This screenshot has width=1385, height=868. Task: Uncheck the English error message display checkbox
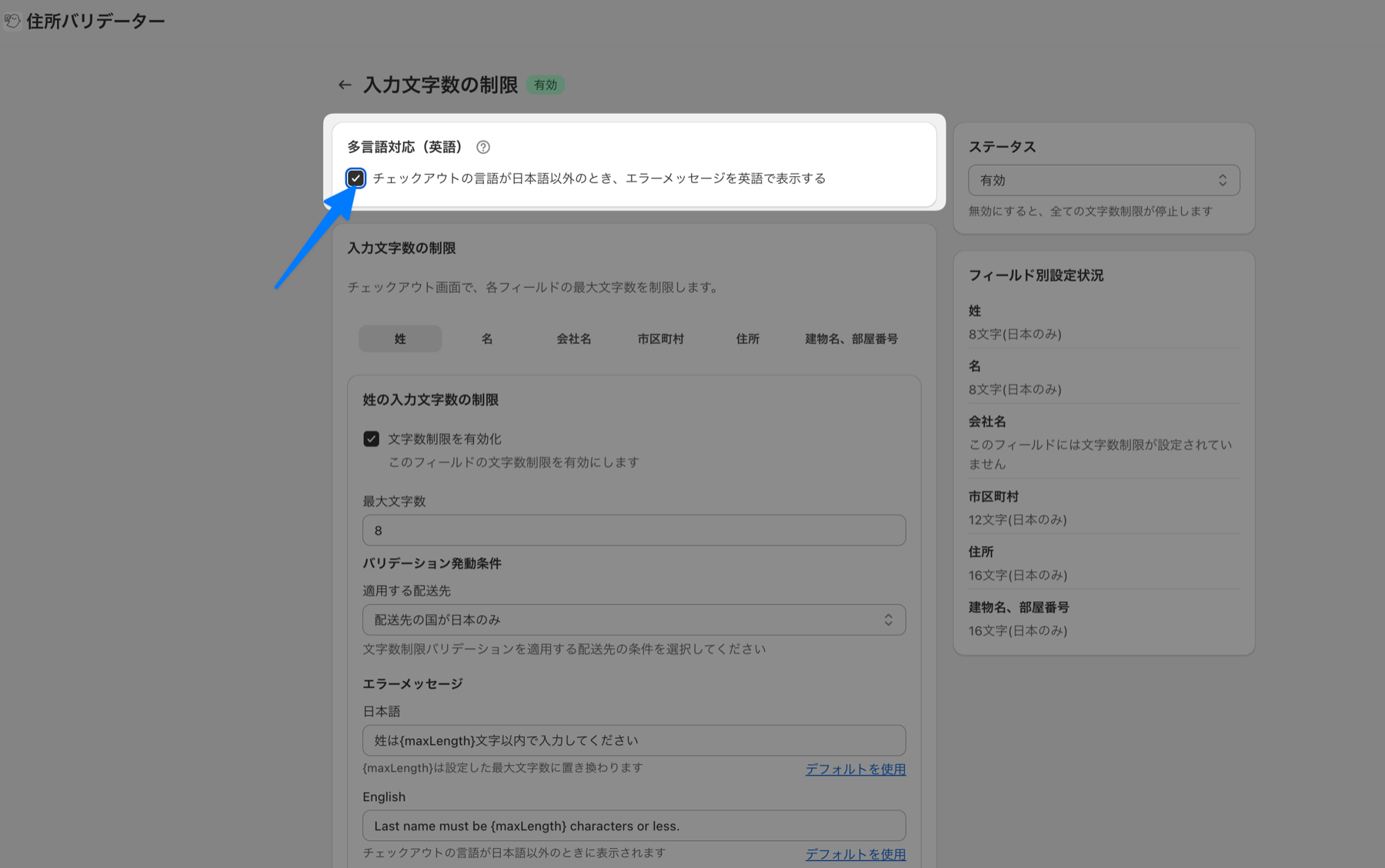click(355, 179)
